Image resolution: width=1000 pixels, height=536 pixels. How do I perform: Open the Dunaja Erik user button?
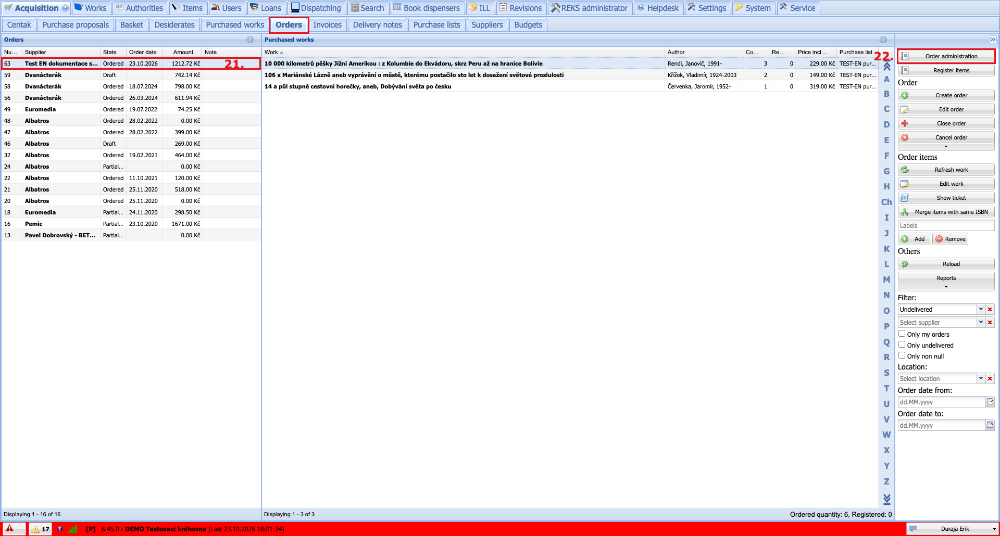[951, 528]
